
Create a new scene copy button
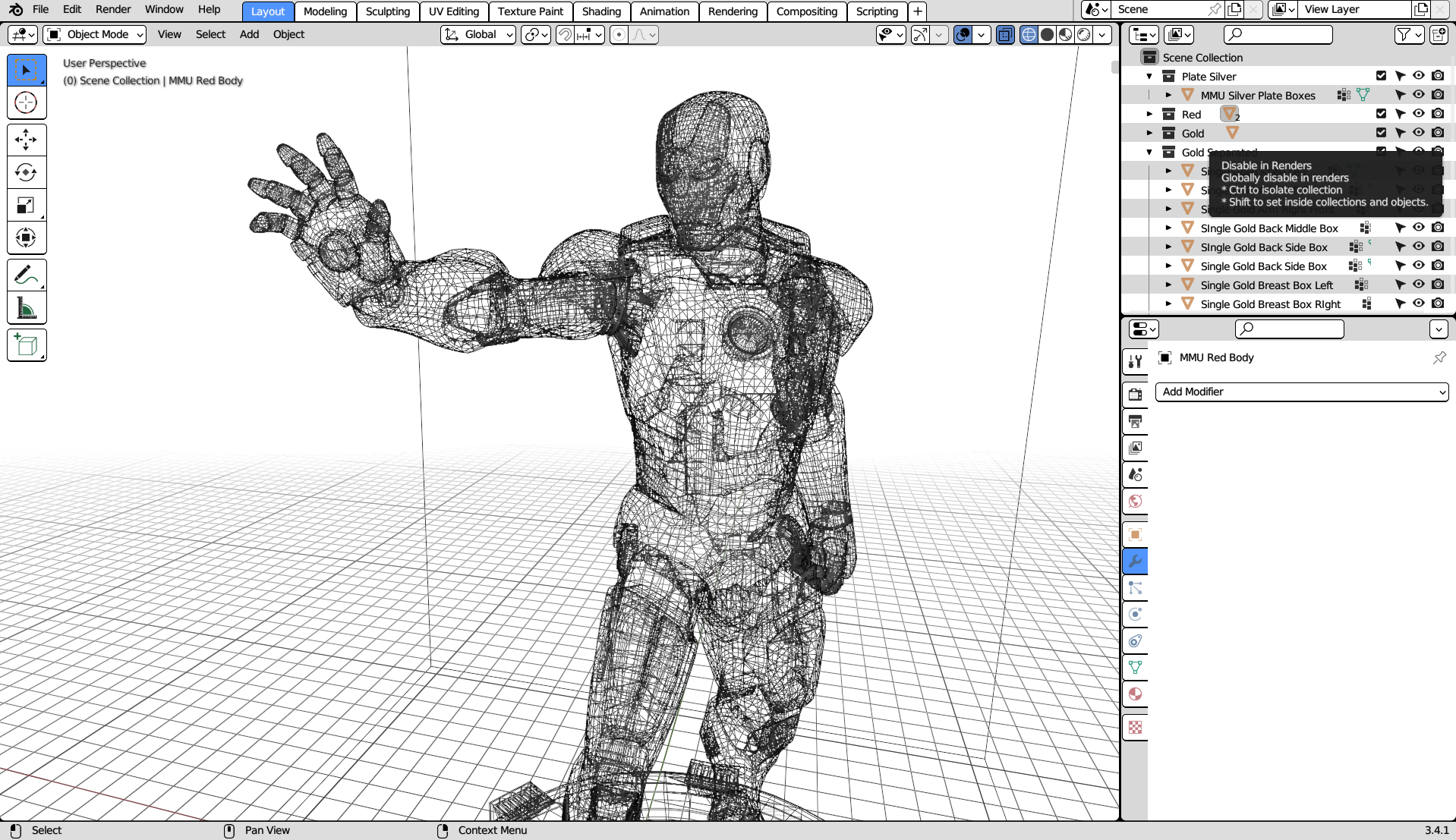1235,9
